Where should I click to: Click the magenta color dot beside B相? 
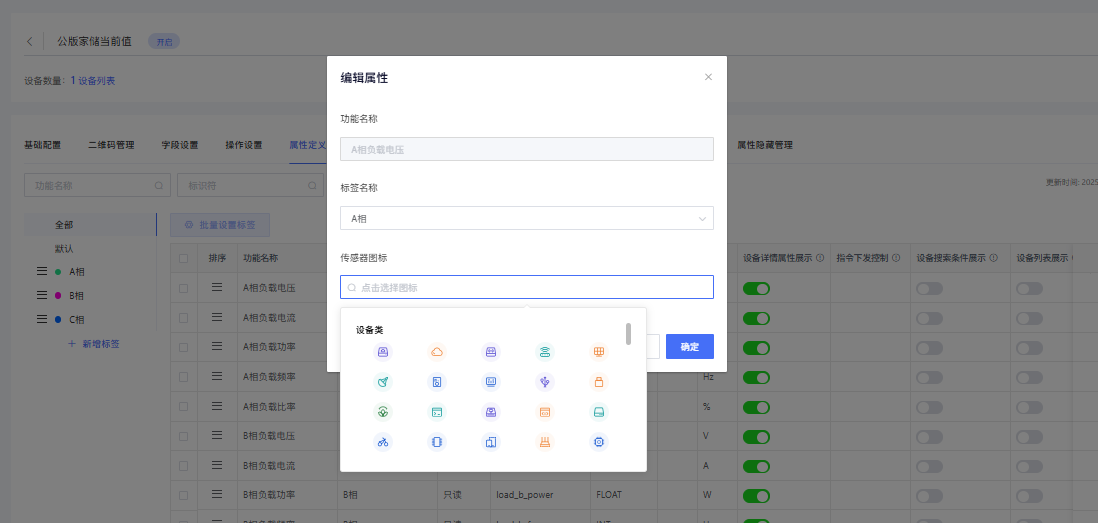click(58, 296)
